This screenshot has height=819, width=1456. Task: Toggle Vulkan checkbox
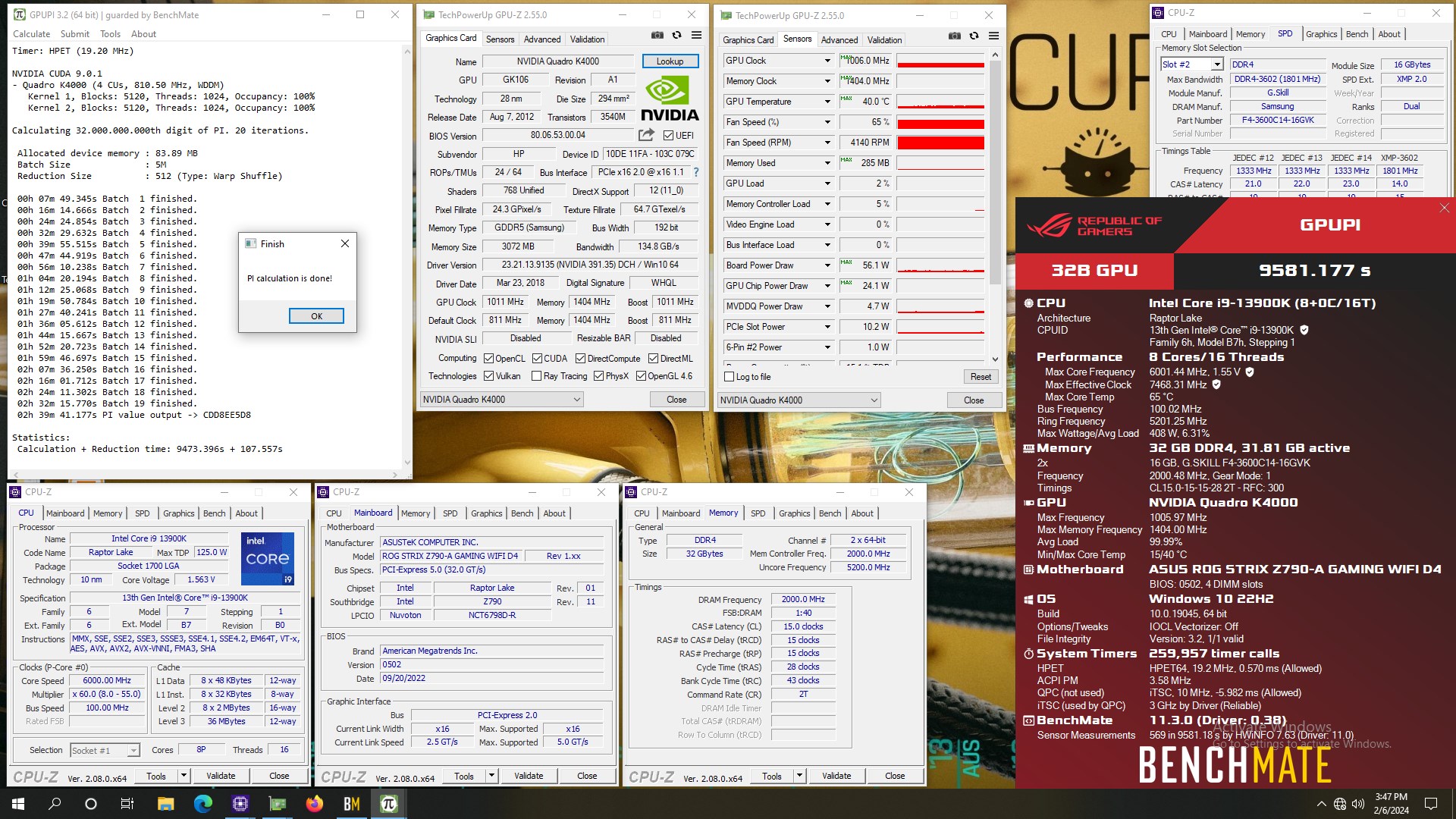point(489,376)
